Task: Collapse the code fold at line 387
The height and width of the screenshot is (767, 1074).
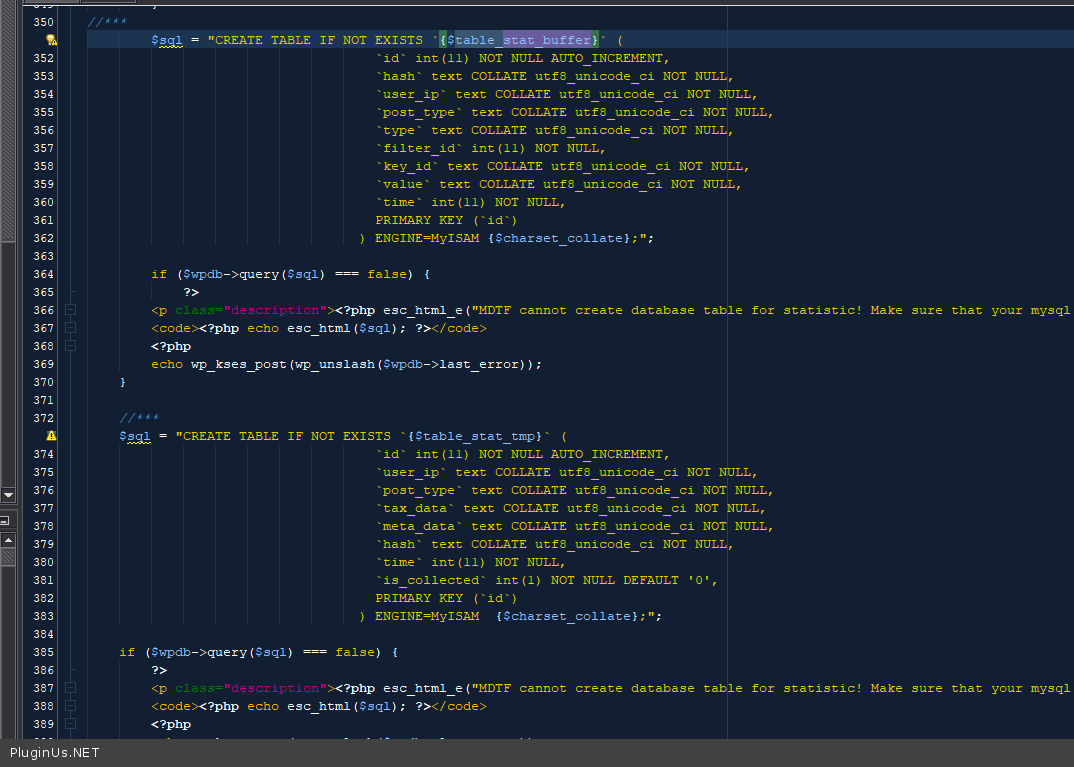Action: (x=70, y=688)
